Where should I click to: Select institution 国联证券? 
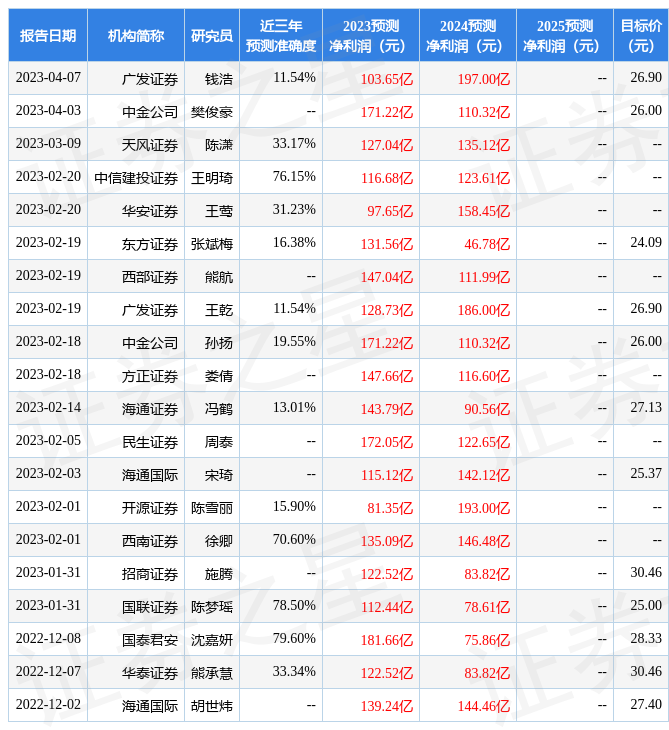(x=150, y=608)
